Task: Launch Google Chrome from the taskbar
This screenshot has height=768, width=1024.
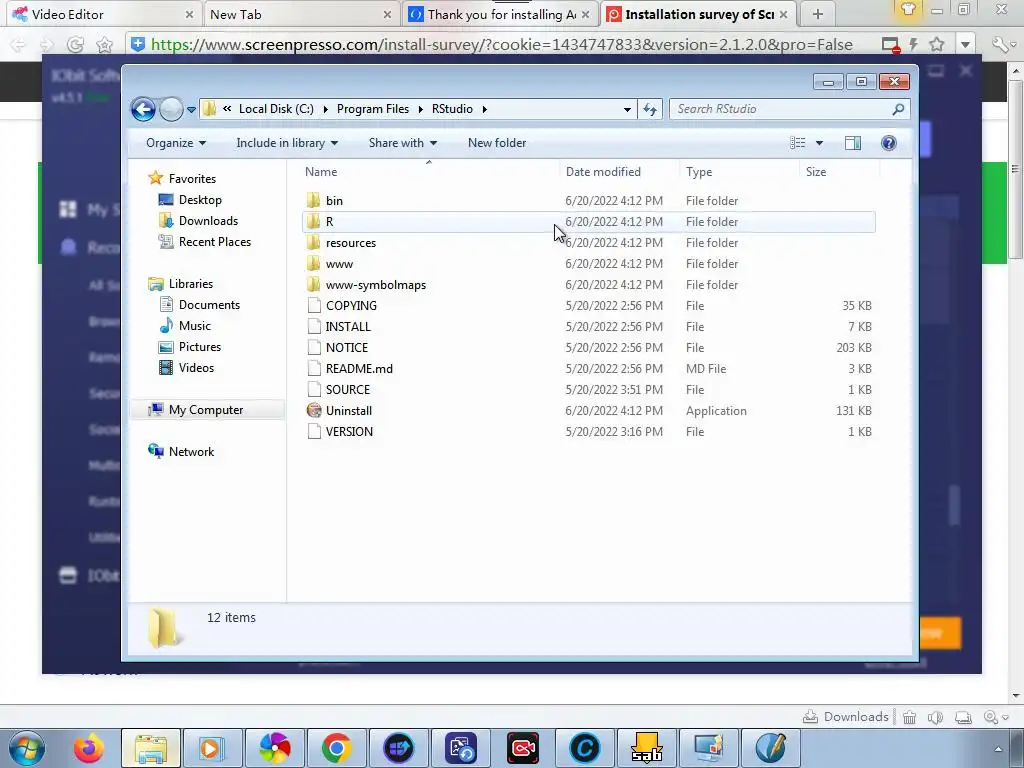Action: pyautogui.click(x=336, y=748)
